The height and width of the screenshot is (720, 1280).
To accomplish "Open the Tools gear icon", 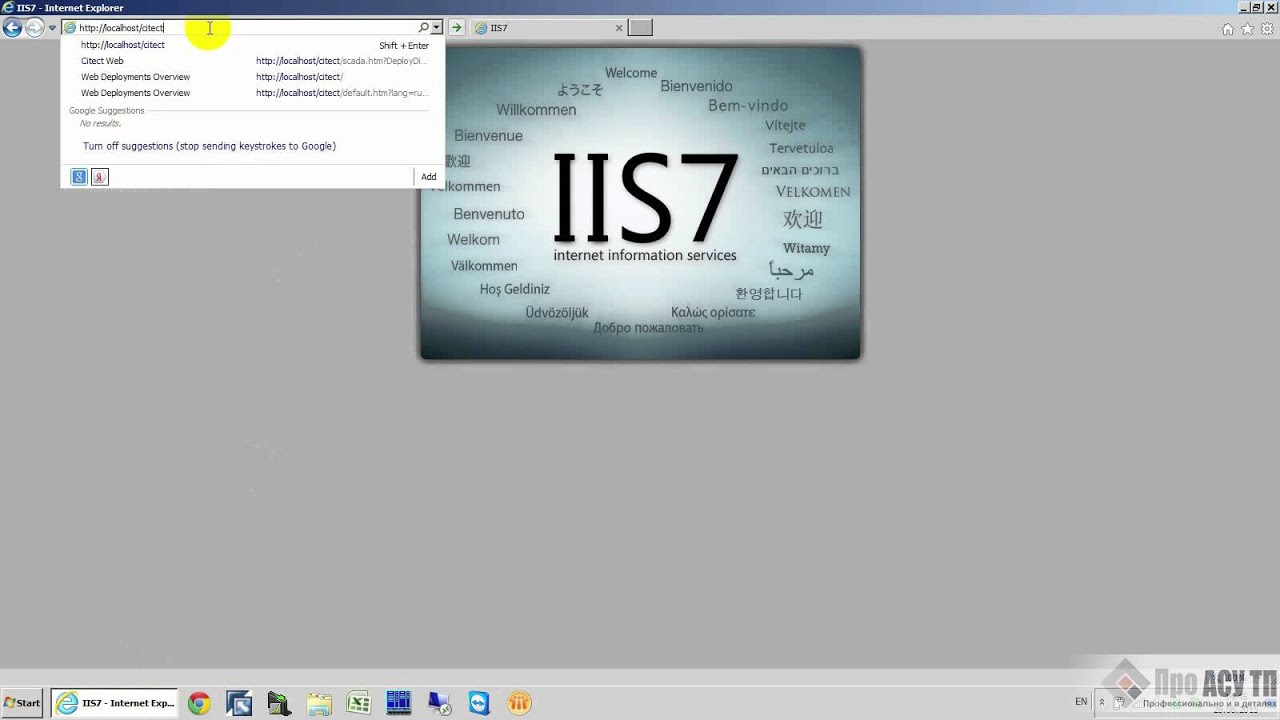I will (x=1267, y=29).
